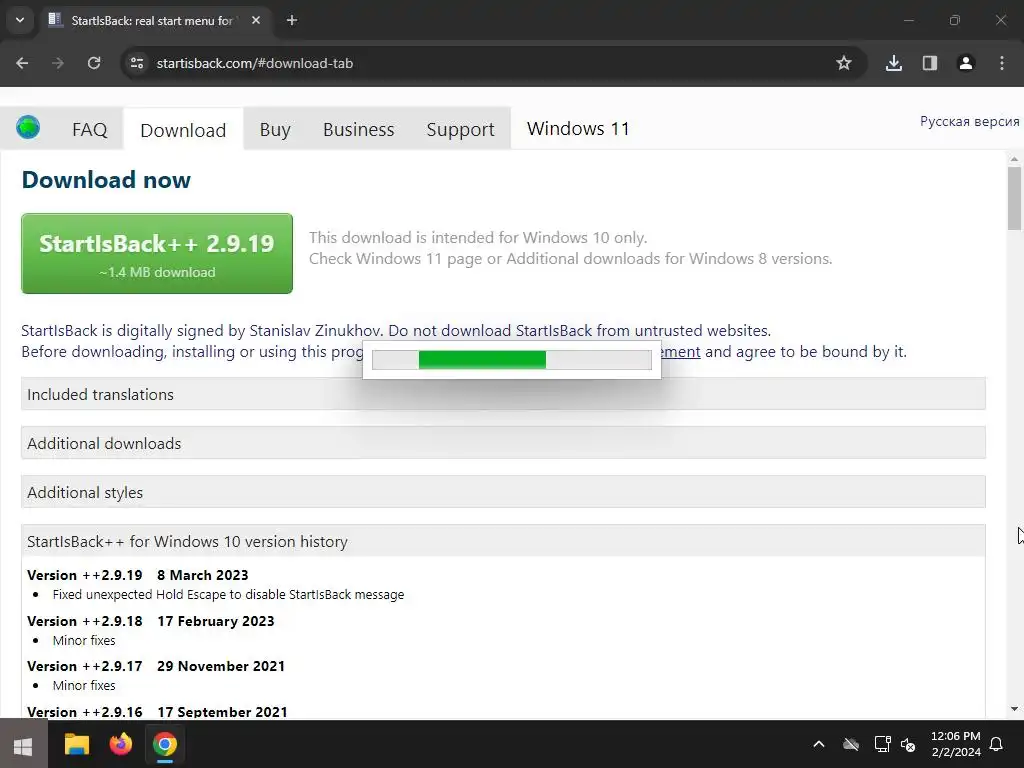
Task: Show hidden tray icons chevron
Action: pos(819,744)
